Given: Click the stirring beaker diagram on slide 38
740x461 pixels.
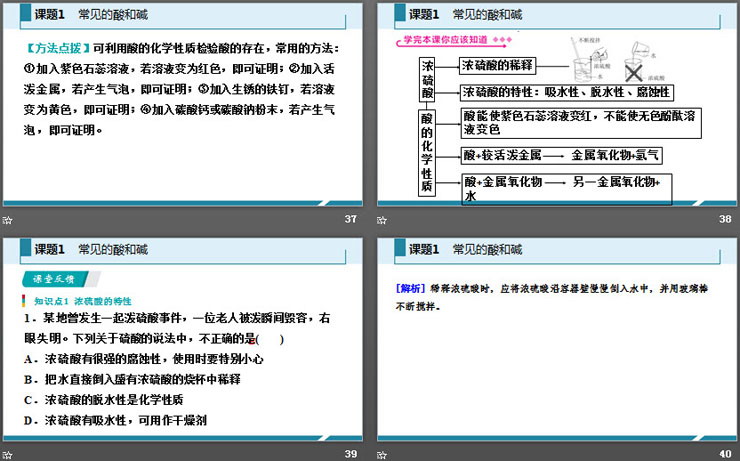Looking at the screenshot, I should click(582, 69).
